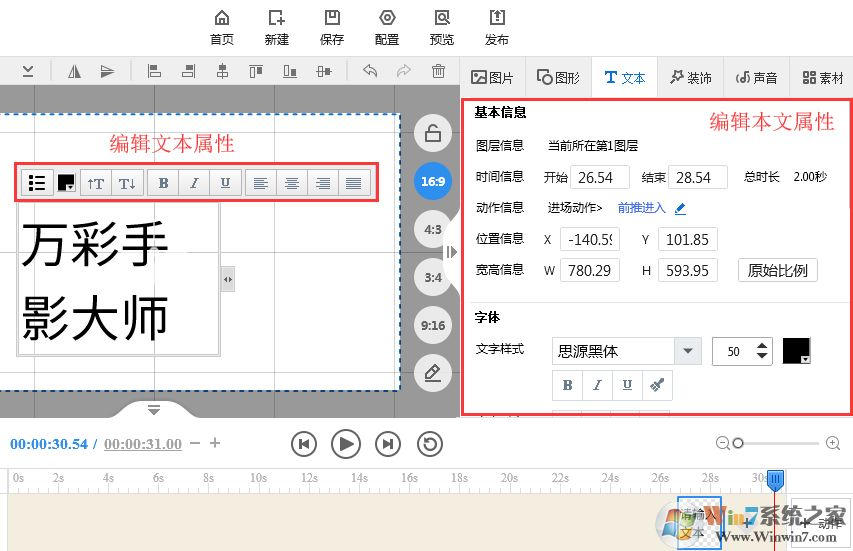Switch to the 声音 tab

[756, 77]
